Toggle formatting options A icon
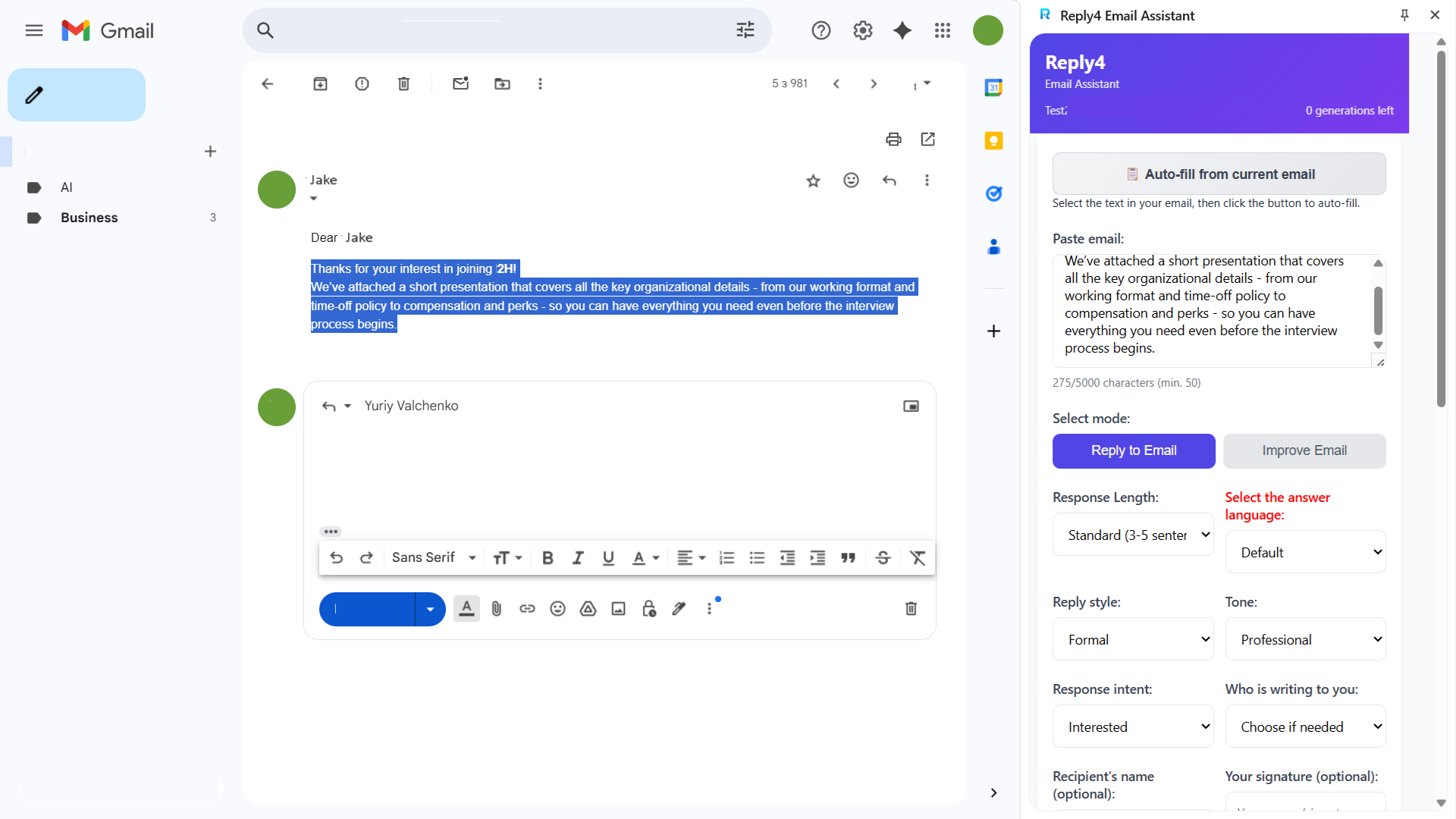Screen dimensions: 1456x819 tap(467, 609)
